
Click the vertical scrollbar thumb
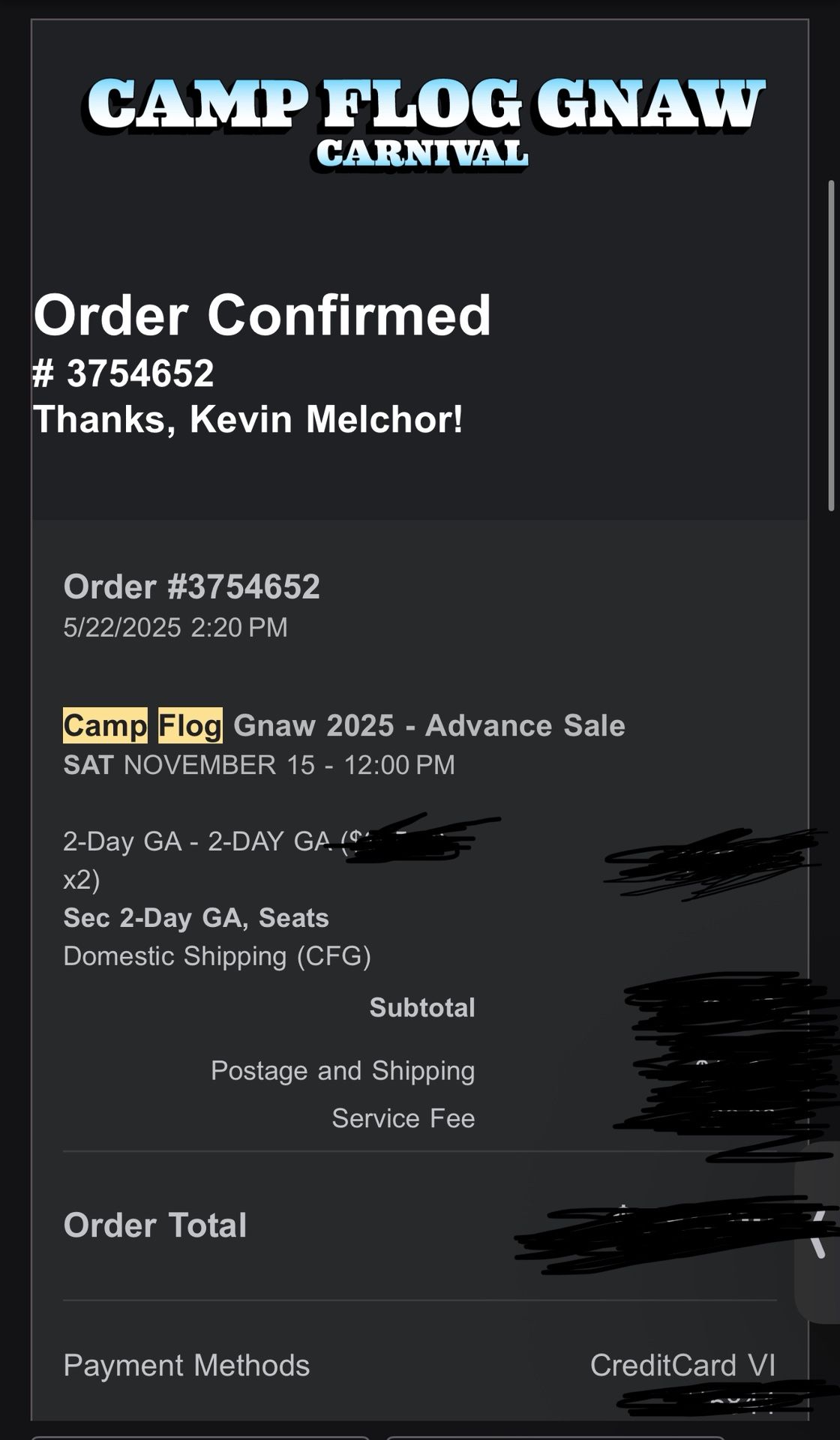831,345
